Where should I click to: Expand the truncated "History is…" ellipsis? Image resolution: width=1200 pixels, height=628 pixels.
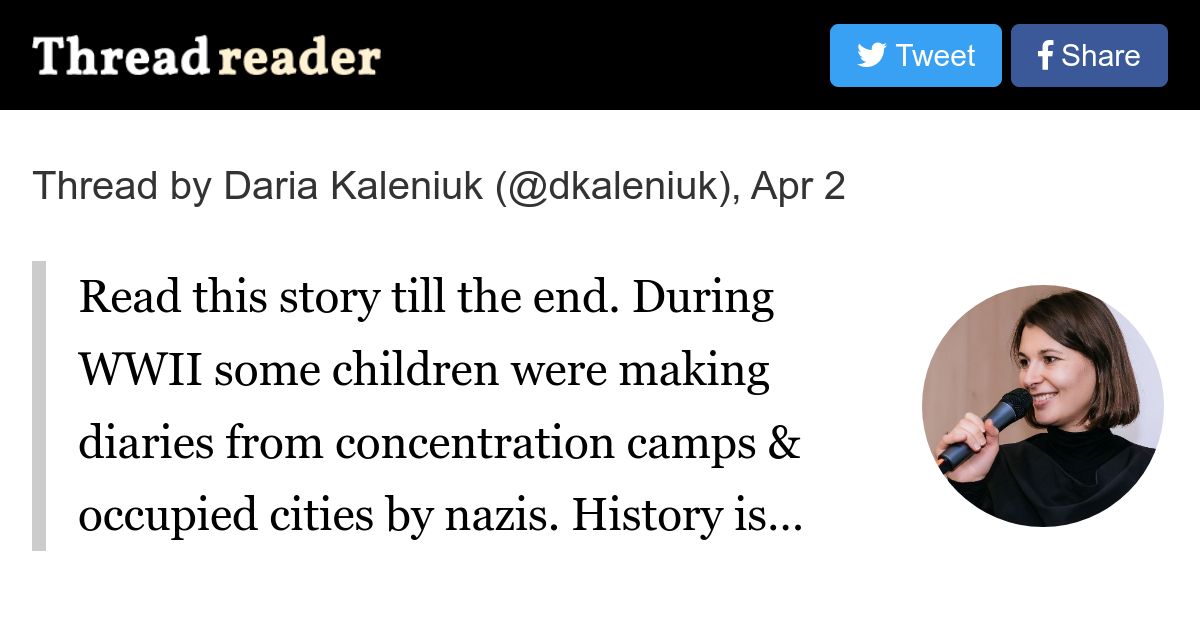787,516
